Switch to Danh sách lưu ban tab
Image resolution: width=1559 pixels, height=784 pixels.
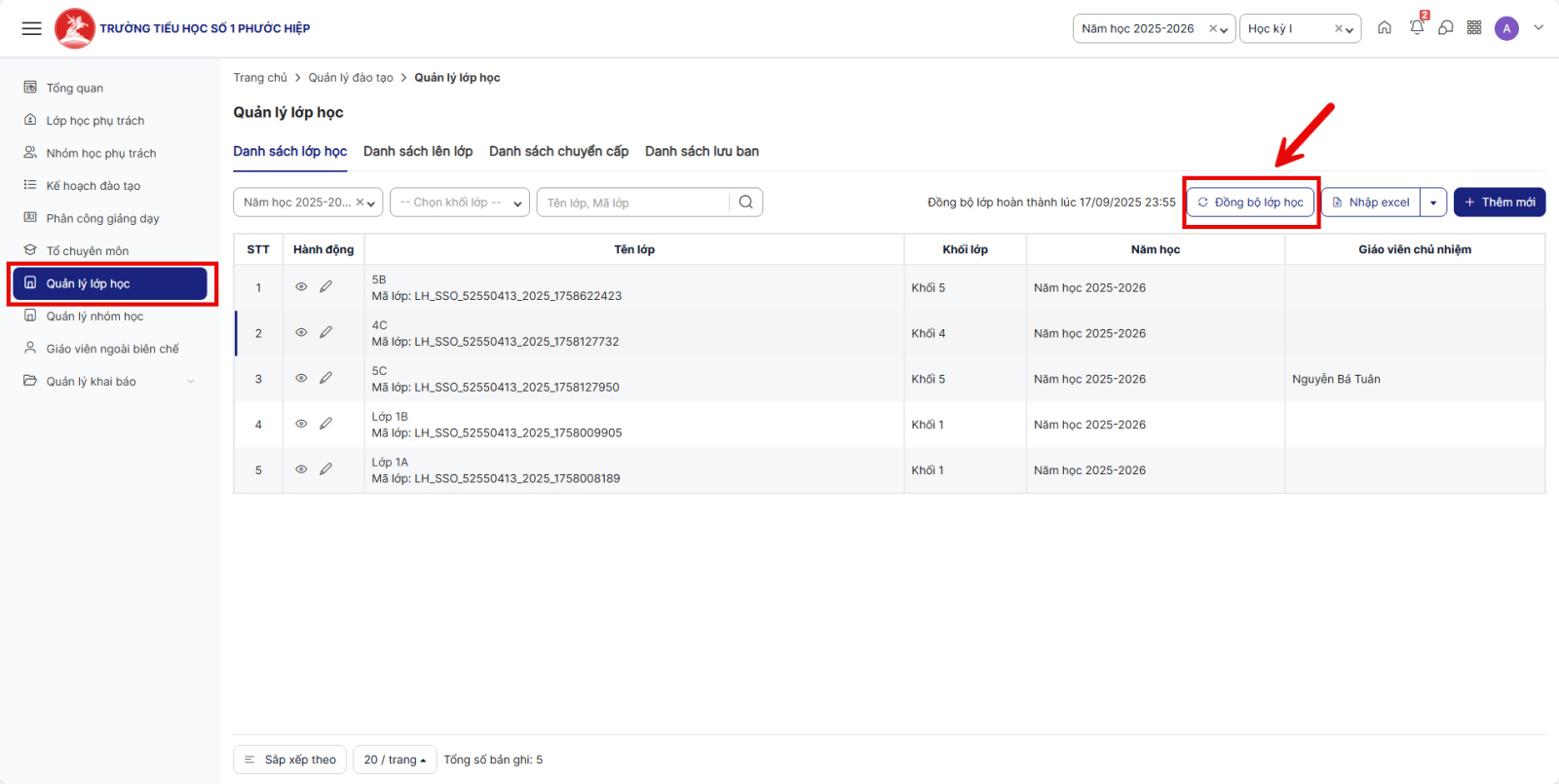click(x=702, y=151)
